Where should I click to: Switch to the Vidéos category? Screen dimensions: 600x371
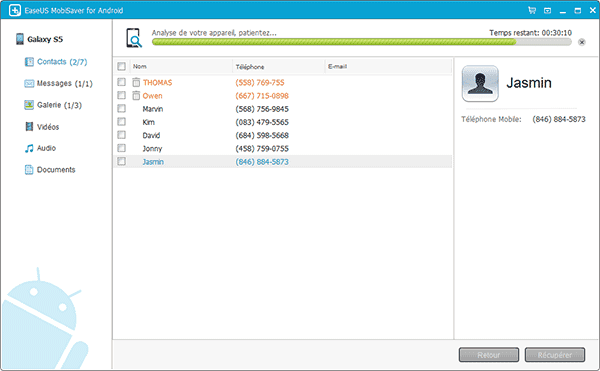(42, 127)
